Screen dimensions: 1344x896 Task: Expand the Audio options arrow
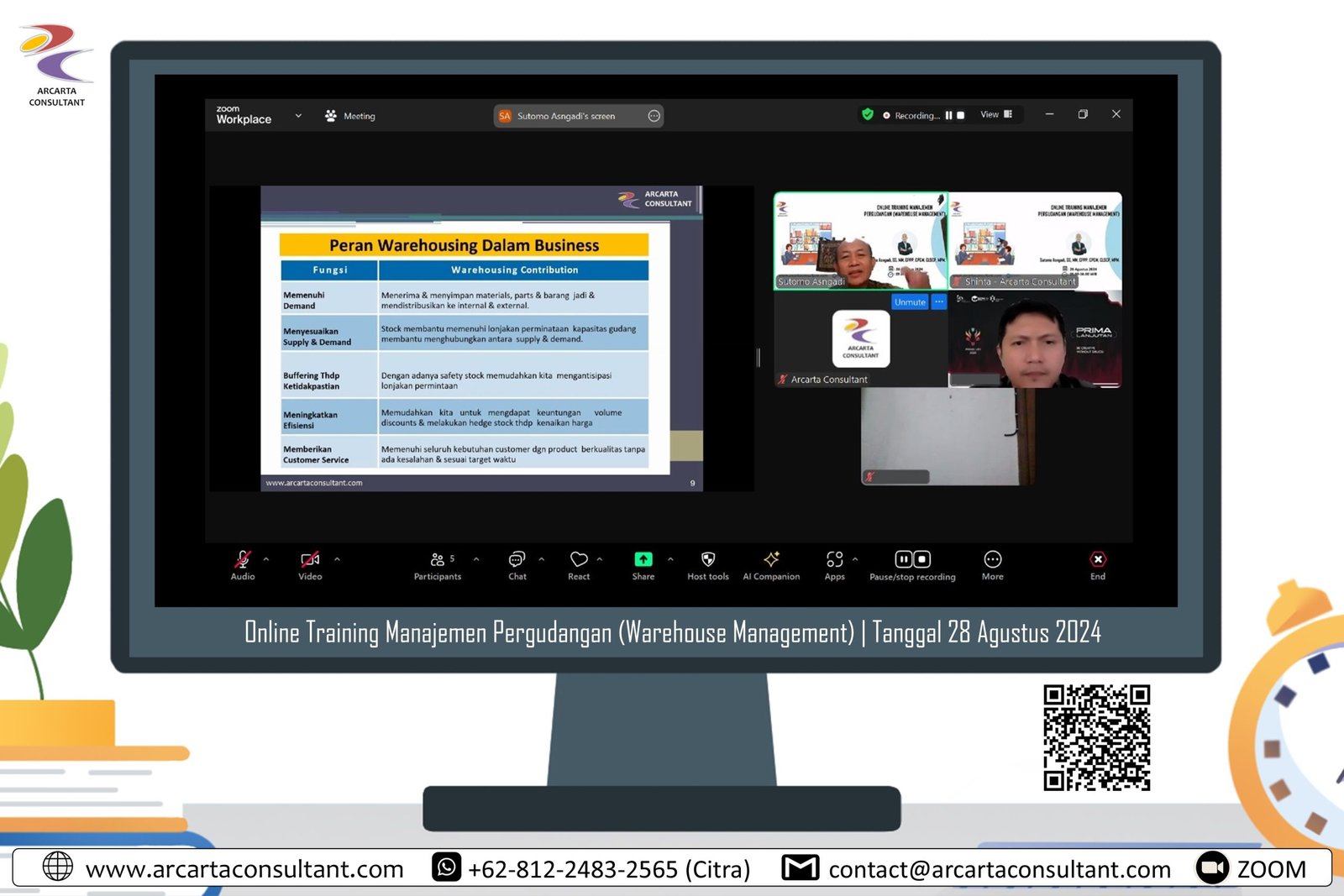point(266,559)
